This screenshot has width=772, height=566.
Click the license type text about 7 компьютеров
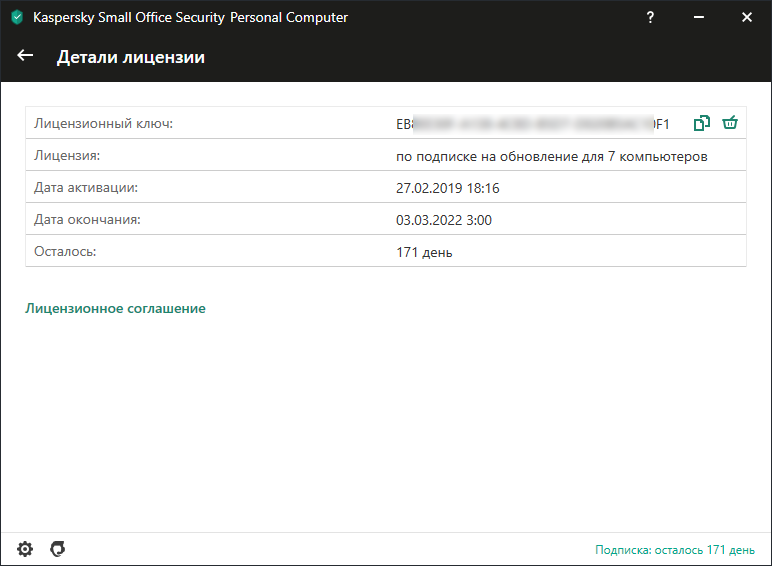[x=551, y=157]
